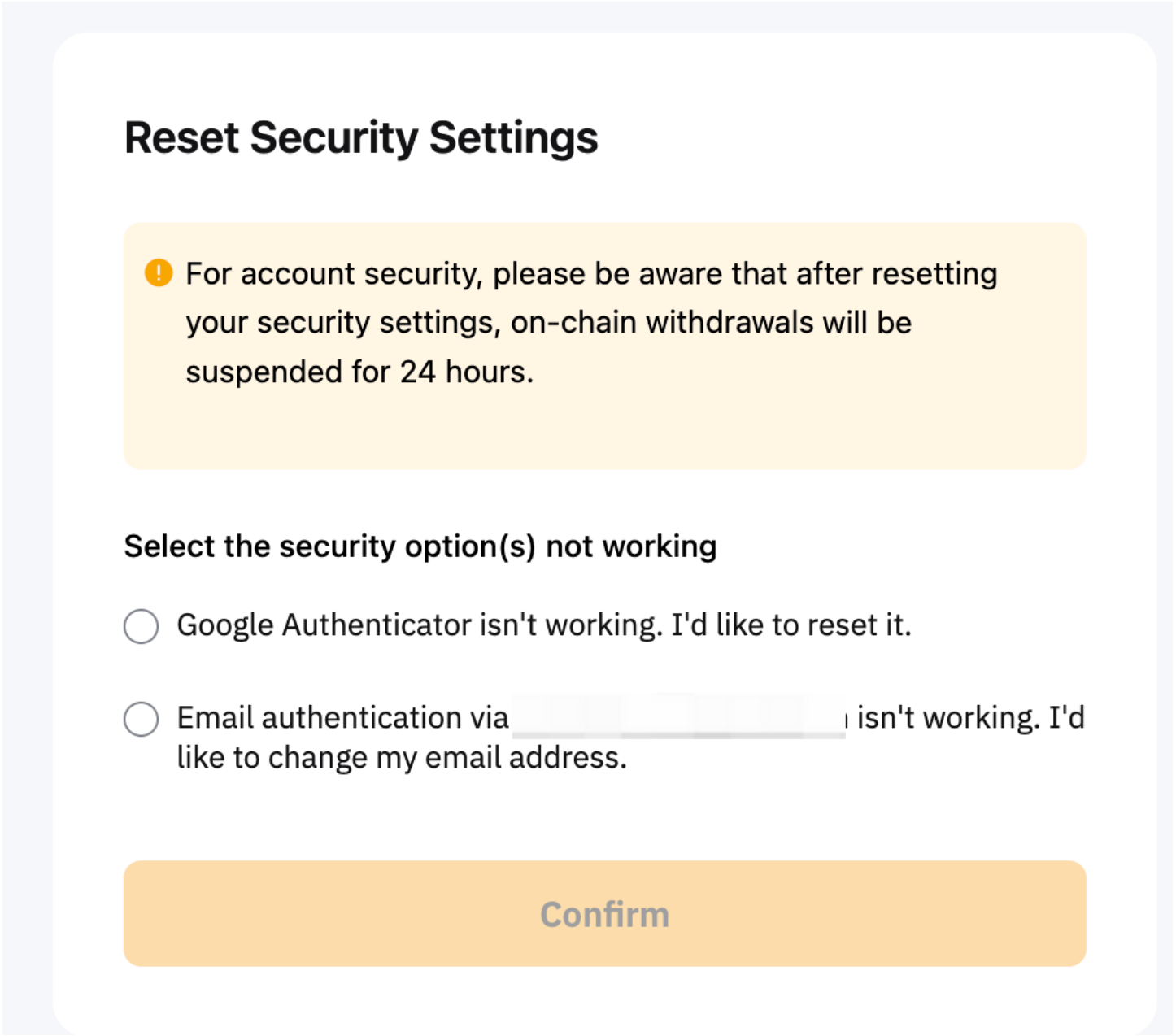This screenshot has width=1176, height=1036.
Task: Click the blurred email address
Action: point(678,717)
